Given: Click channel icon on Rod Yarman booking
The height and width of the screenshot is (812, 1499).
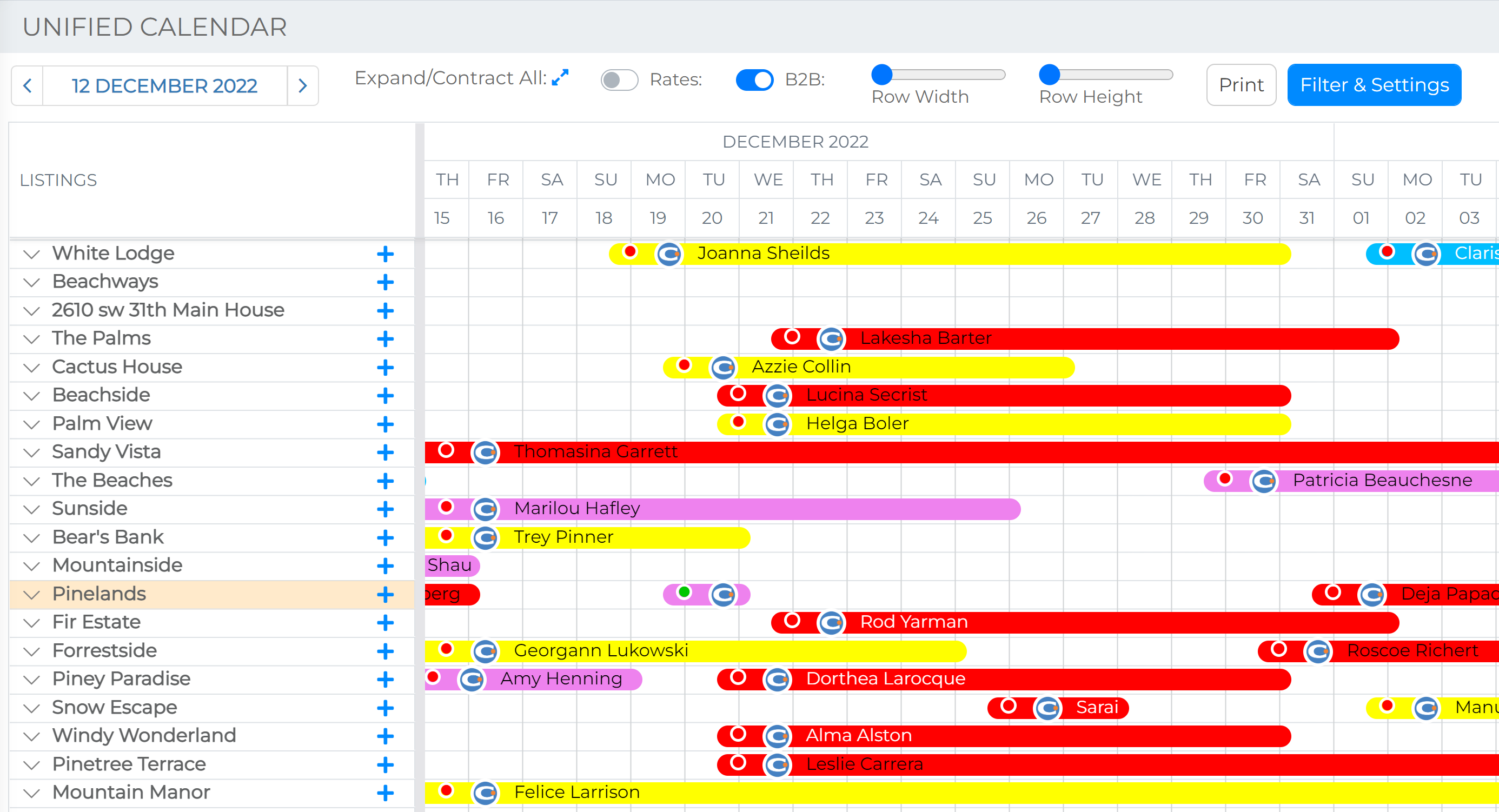Looking at the screenshot, I should [832, 623].
